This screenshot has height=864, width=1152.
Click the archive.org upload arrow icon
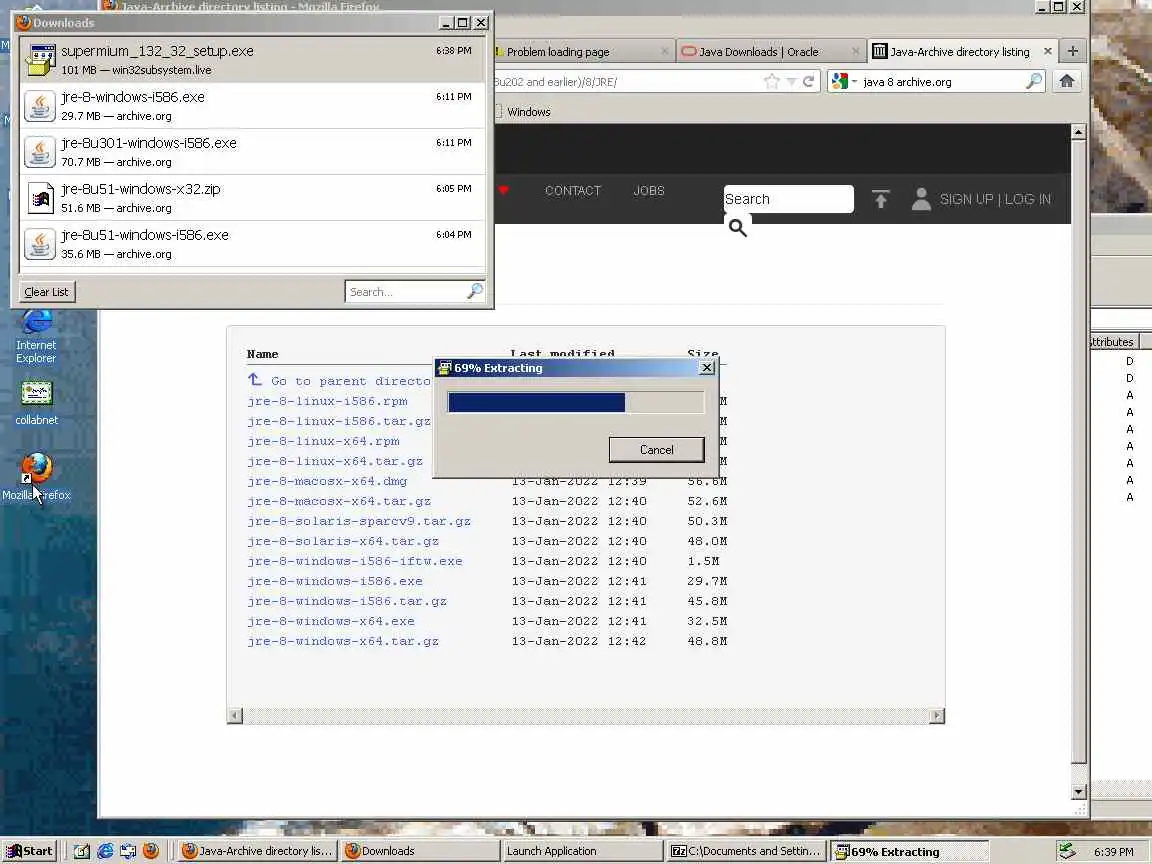880,199
